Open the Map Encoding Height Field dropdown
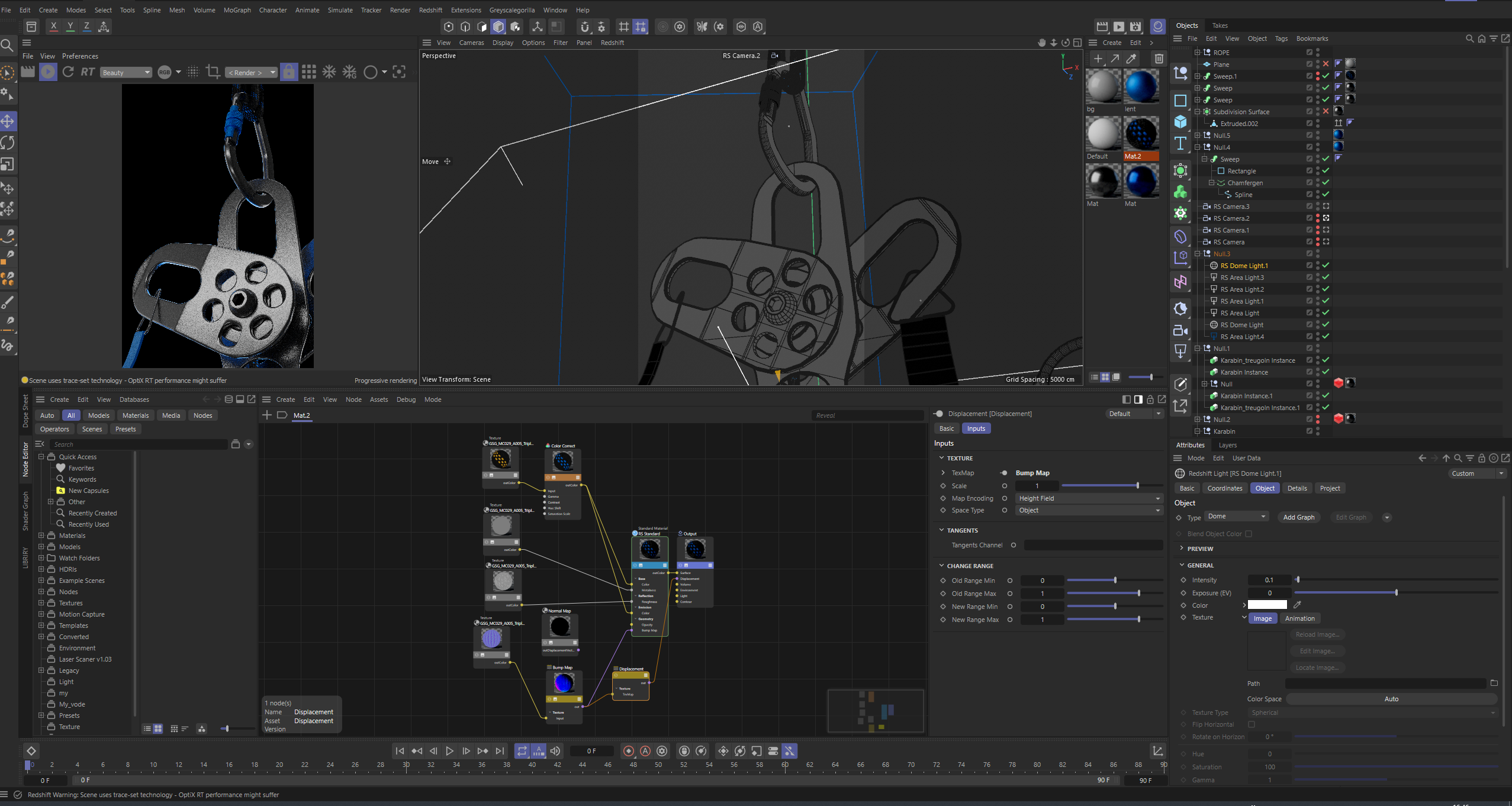Screen dimensions: 1512x806 (x=1089, y=498)
